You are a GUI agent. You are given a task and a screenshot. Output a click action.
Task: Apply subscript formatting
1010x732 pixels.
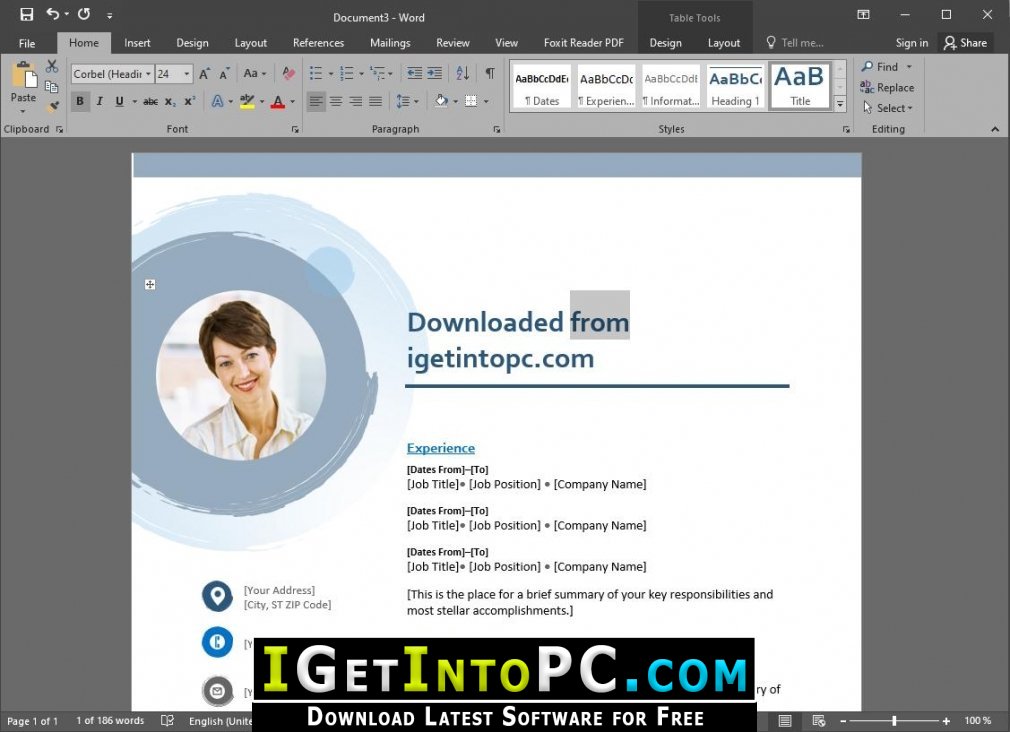point(169,101)
